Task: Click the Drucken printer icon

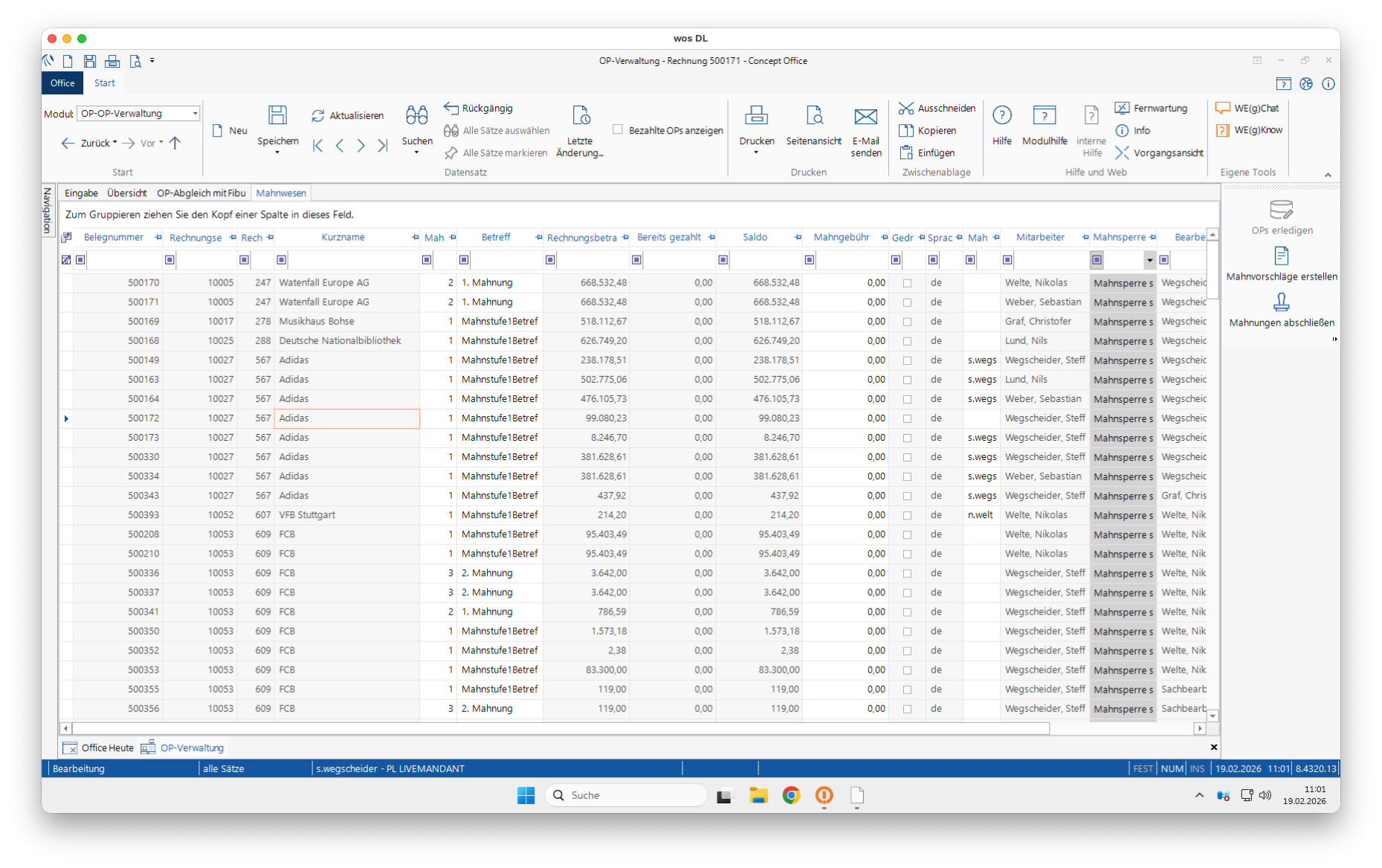Action: point(756,116)
